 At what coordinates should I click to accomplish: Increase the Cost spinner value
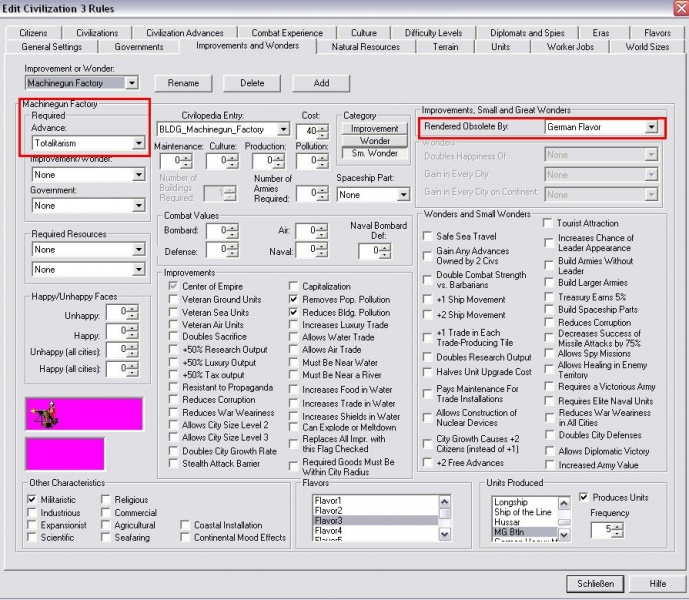pos(324,126)
